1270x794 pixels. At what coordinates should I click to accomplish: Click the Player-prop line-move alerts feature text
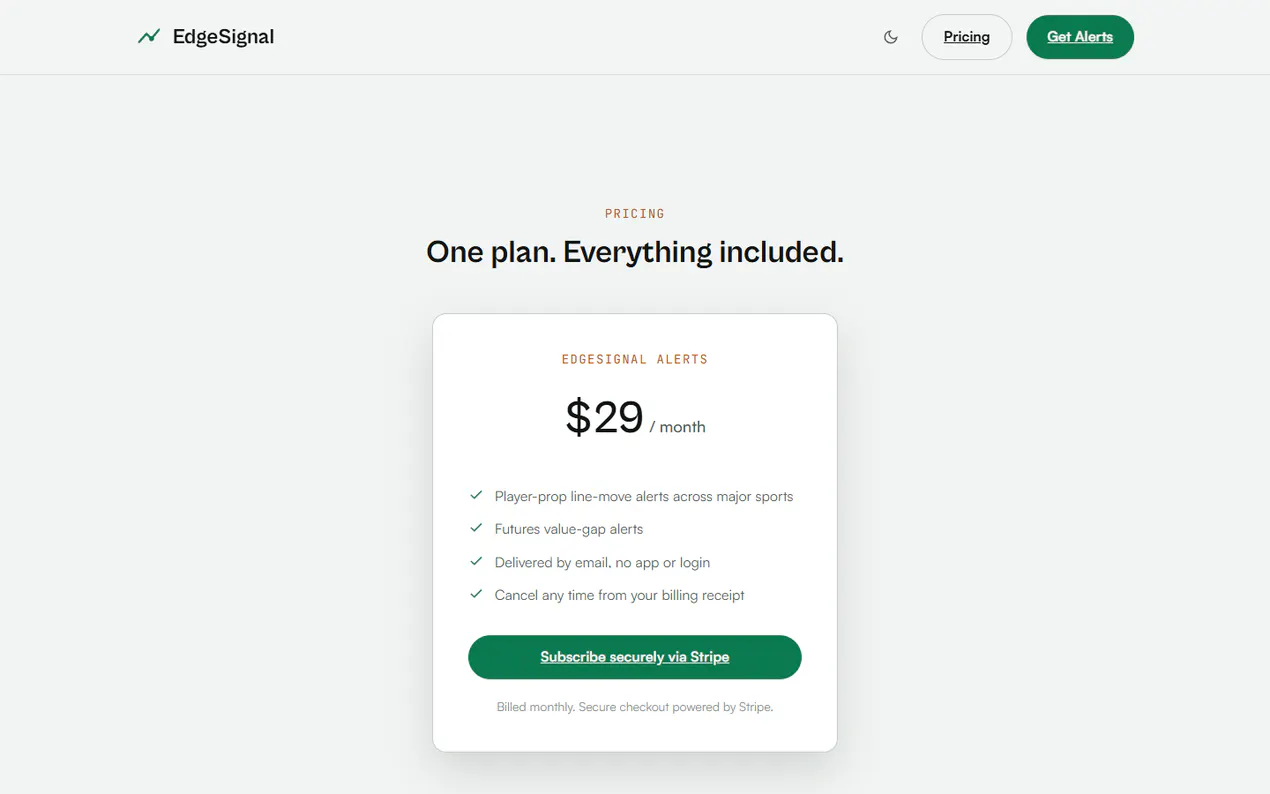coord(644,496)
